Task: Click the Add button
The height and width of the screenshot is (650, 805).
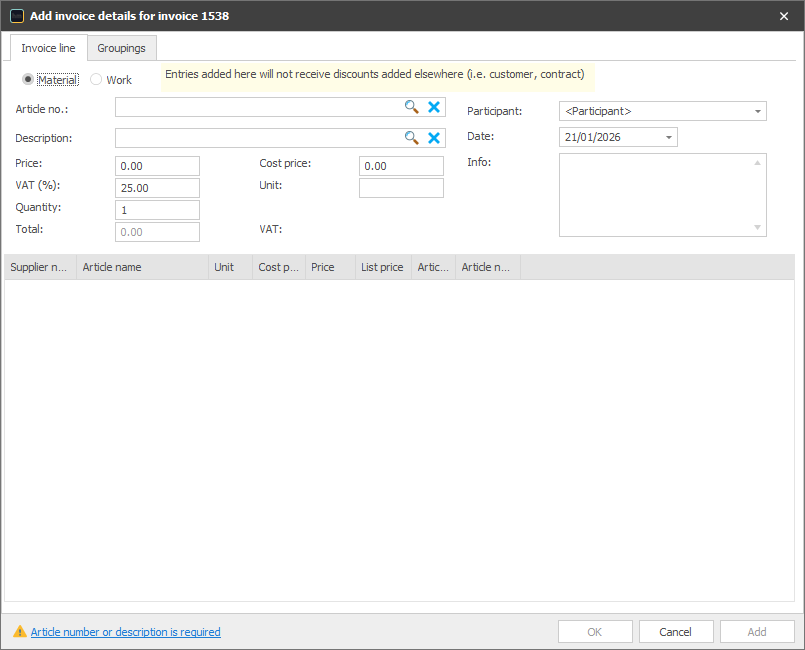Action: tap(757, 632)
